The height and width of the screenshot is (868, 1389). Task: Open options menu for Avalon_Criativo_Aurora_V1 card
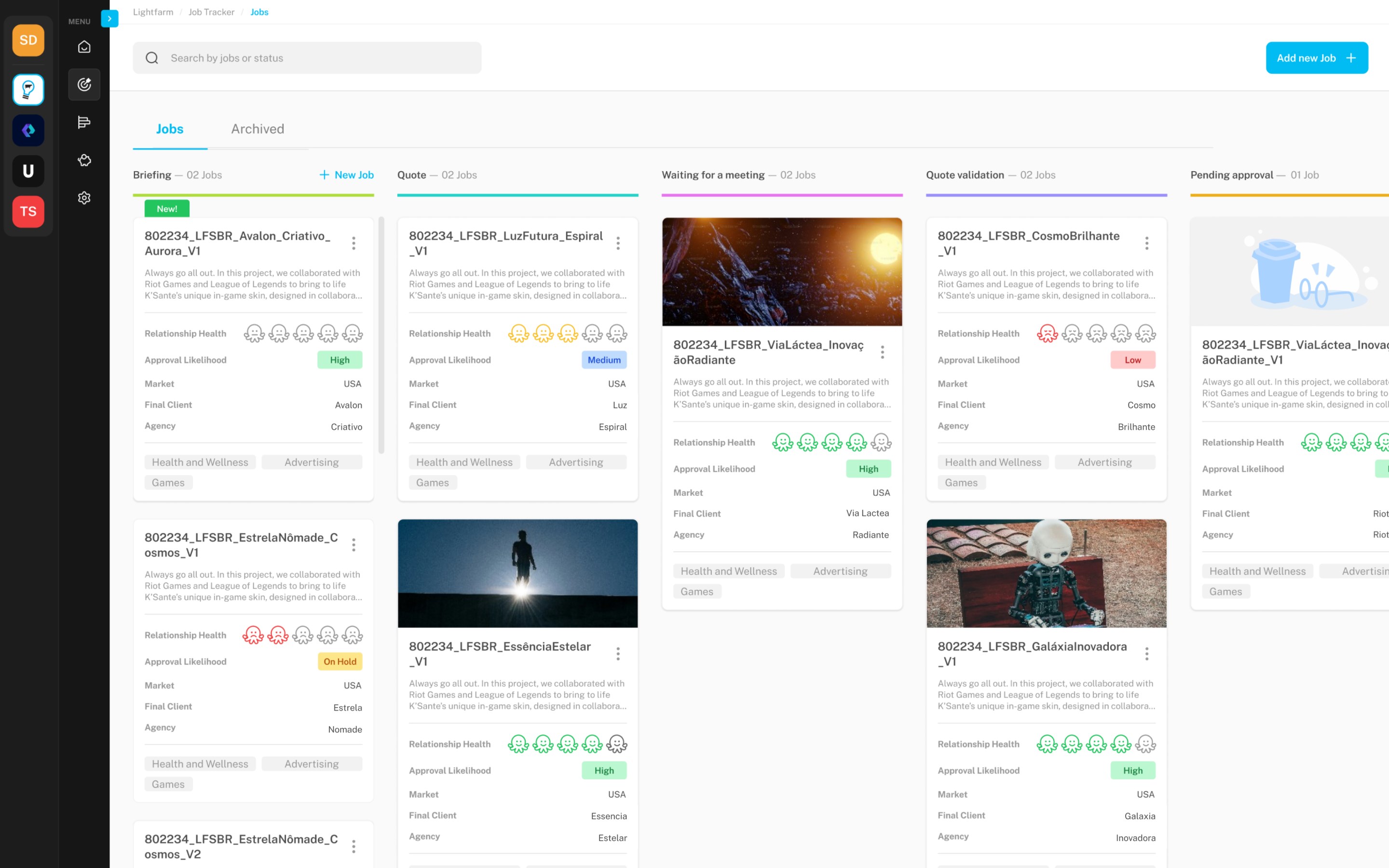[354, 244]
